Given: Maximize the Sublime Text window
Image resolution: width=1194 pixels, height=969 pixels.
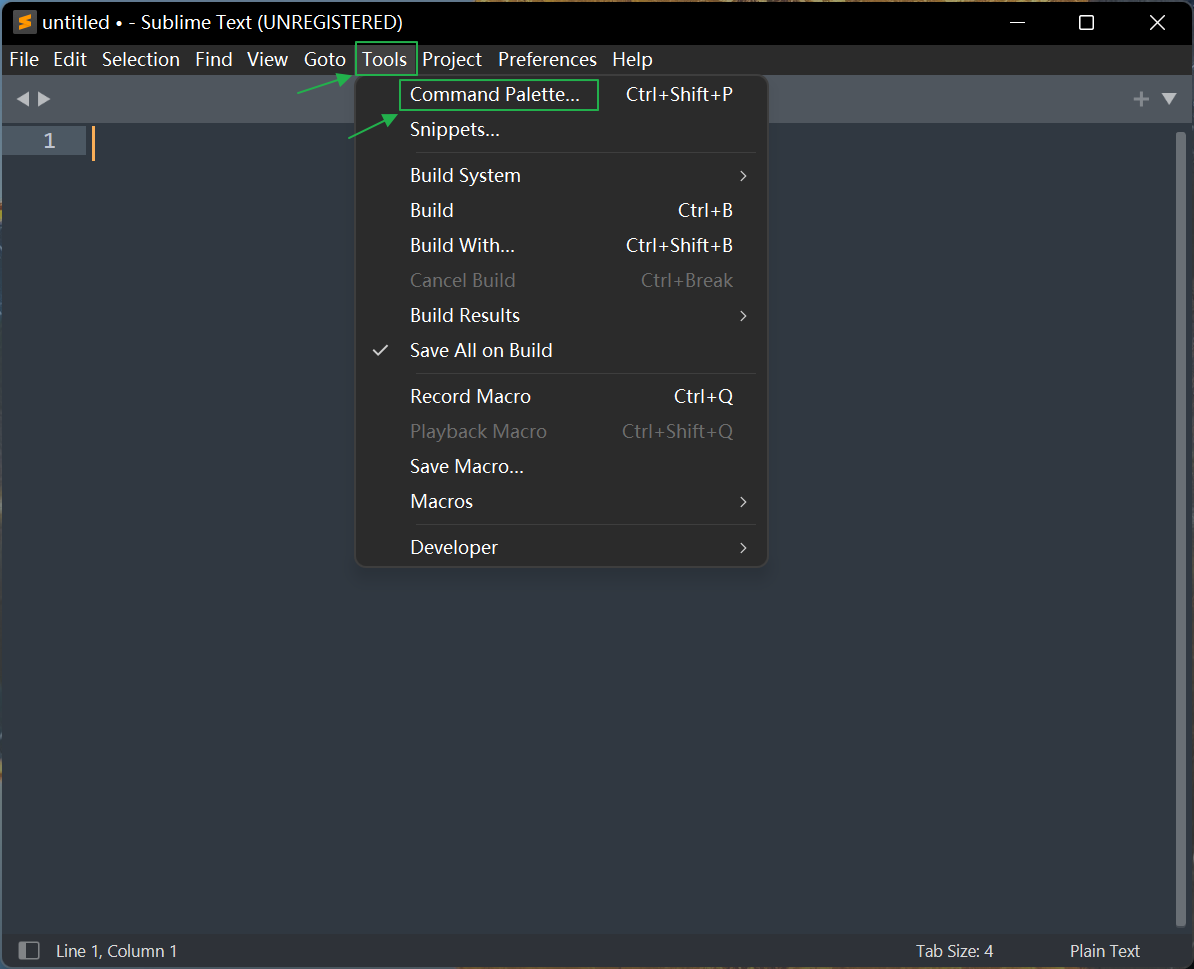Looking at the screenshot, I should [1087, 22].
